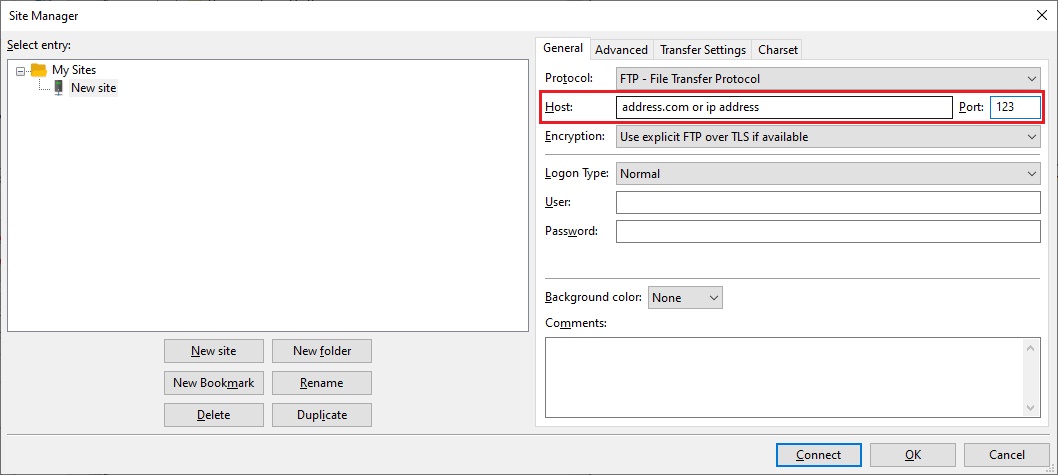
Task: Switch to the Transfer Settings tab
Action: (x=702, y=49)
